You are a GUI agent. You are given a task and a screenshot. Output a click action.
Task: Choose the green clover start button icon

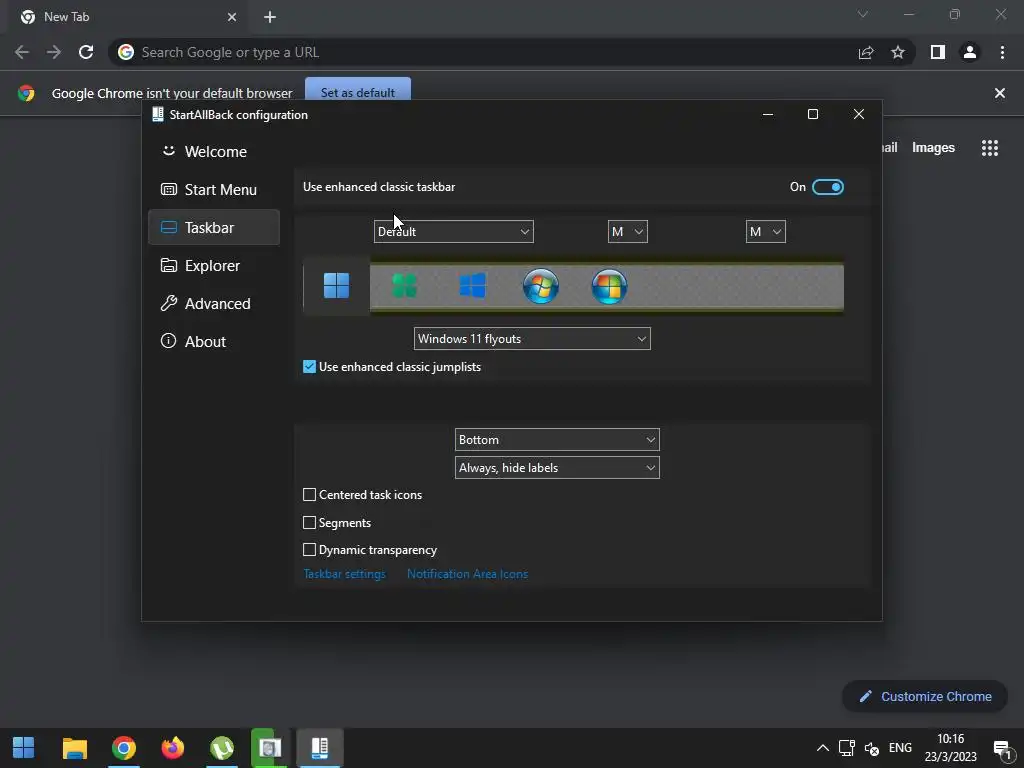pos(404,286)
